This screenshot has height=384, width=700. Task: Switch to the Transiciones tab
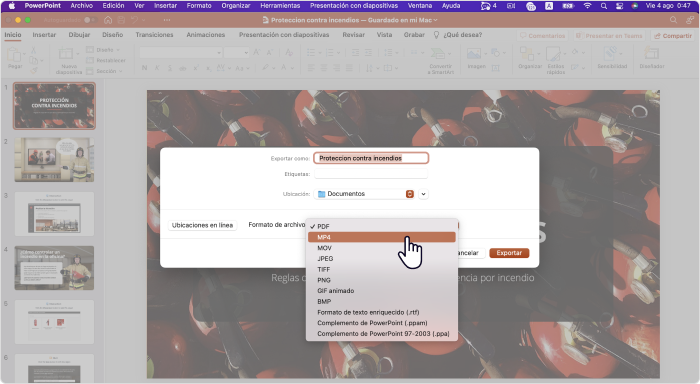pos(154,35)
